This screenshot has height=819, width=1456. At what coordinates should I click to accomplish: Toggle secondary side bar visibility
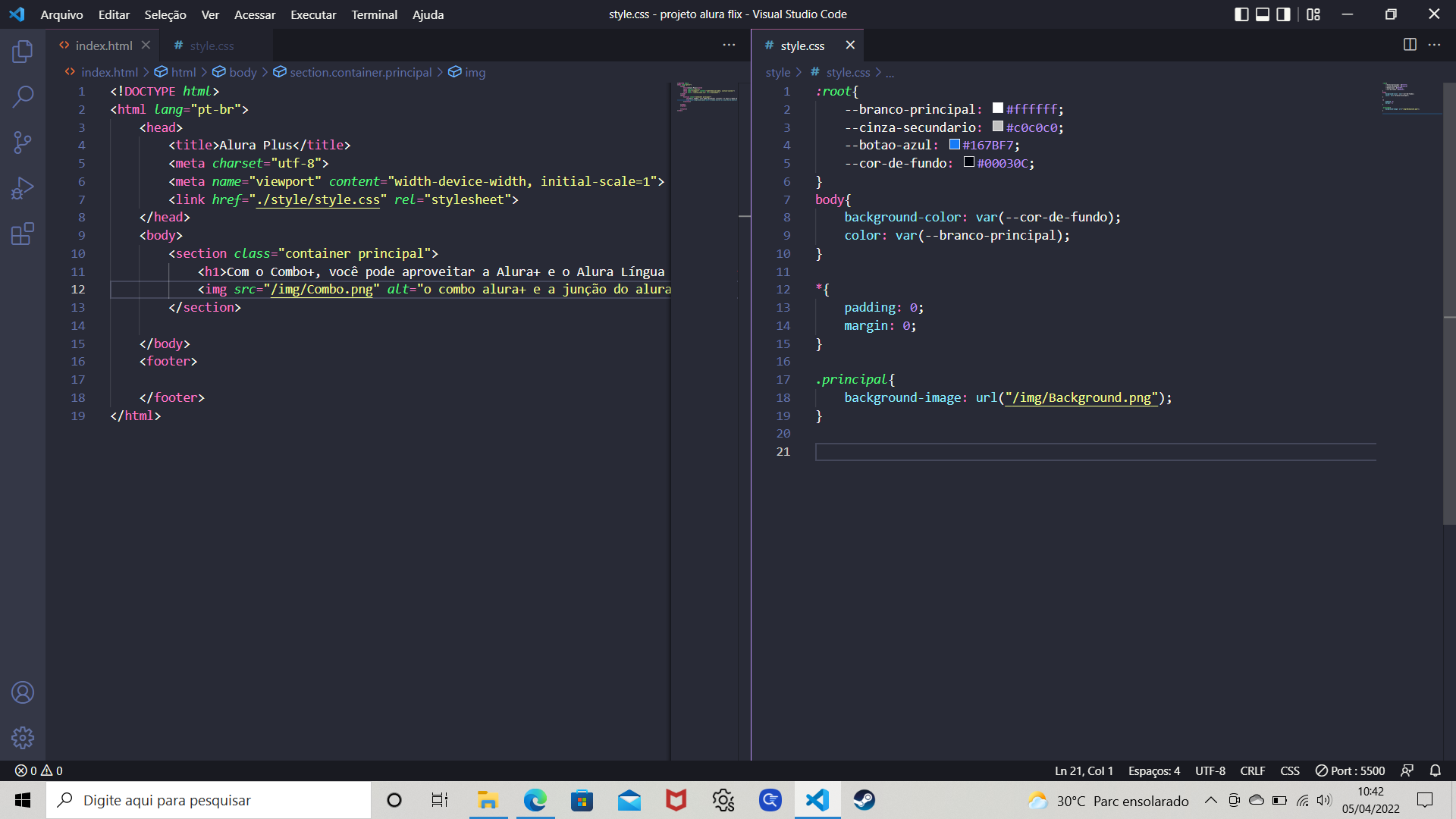click(x=1283, y=14)
